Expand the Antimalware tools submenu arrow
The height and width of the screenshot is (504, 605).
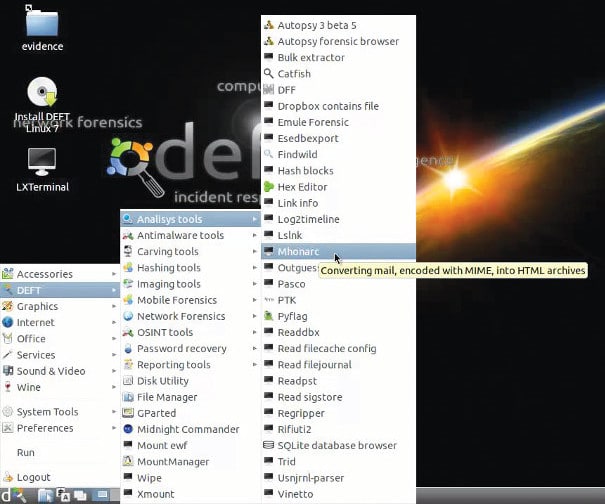(255, 235)
